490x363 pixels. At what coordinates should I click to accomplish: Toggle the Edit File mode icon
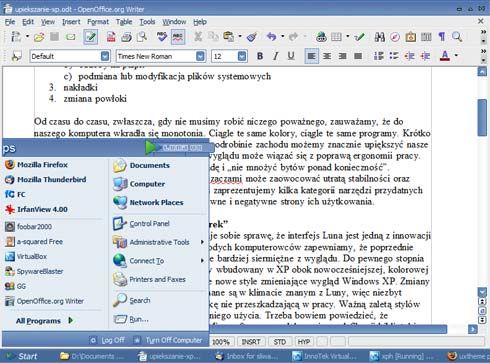click(x=90, y=37)
